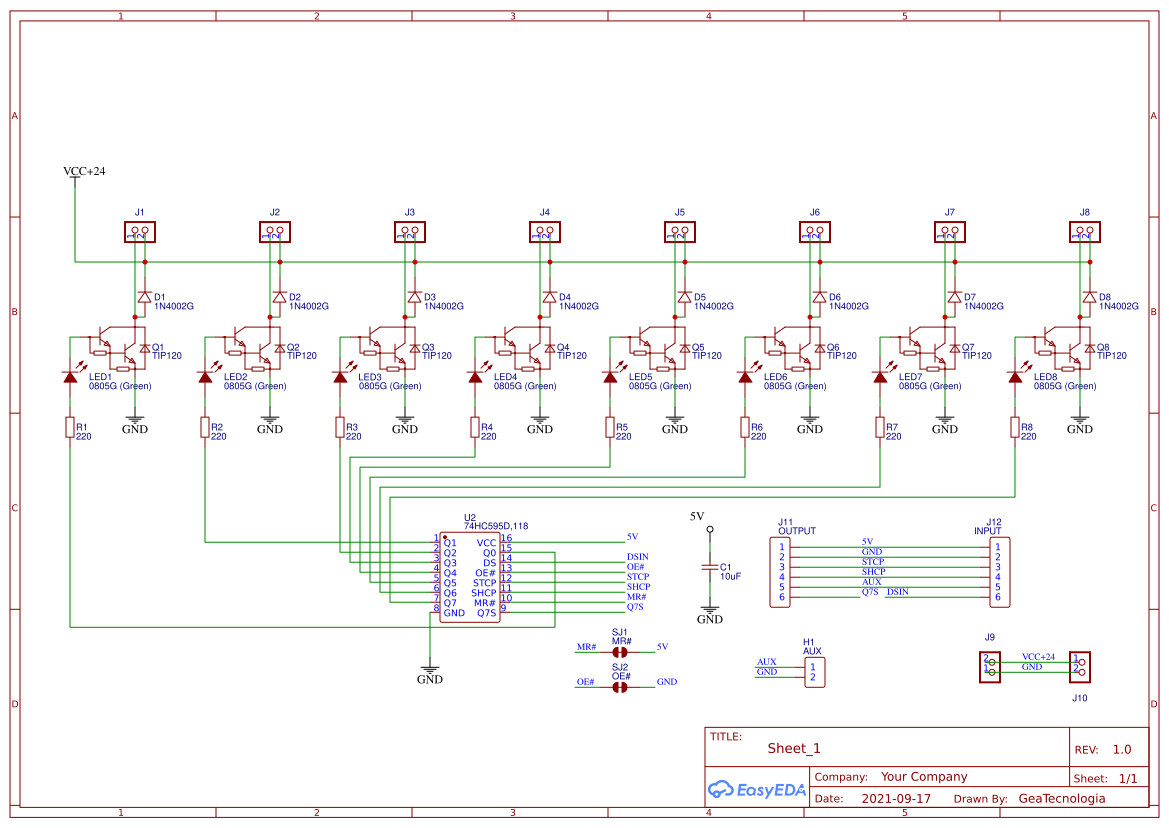This screenshot has height=828, width=1169.
Task: Click the Drawn By GeaTecnologia text
Action: tap(1062, 798)
